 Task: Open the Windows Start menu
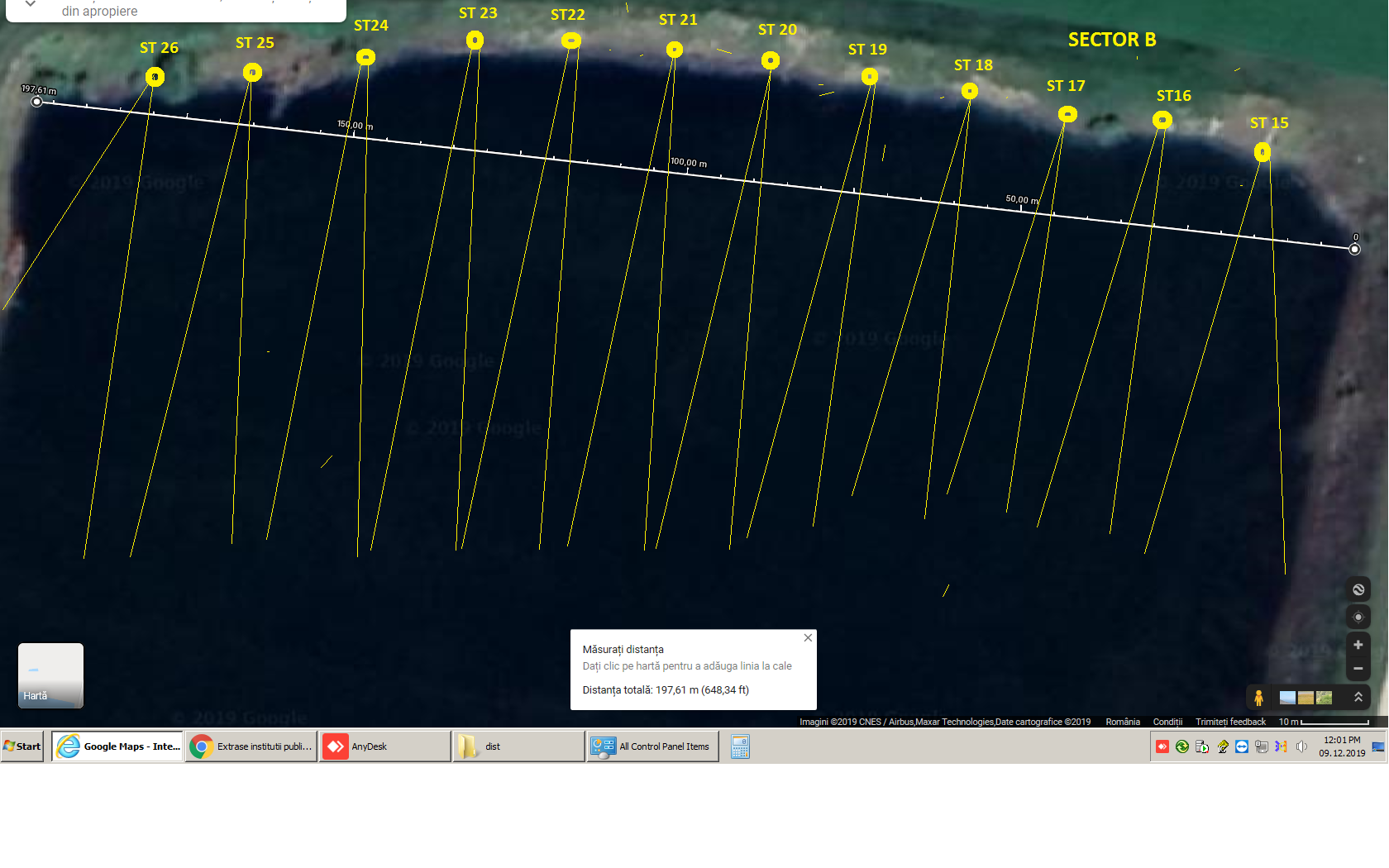click(22, 746)
